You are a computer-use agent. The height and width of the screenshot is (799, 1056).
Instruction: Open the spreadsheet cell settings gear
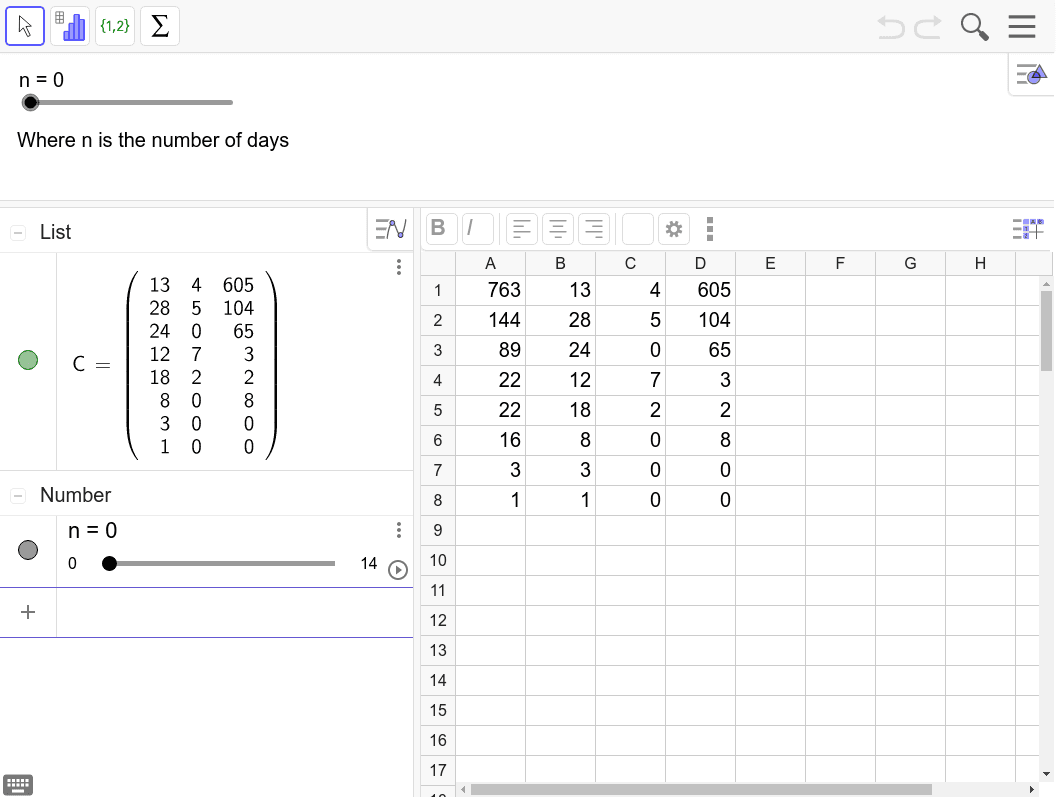[x=674, y=229]
